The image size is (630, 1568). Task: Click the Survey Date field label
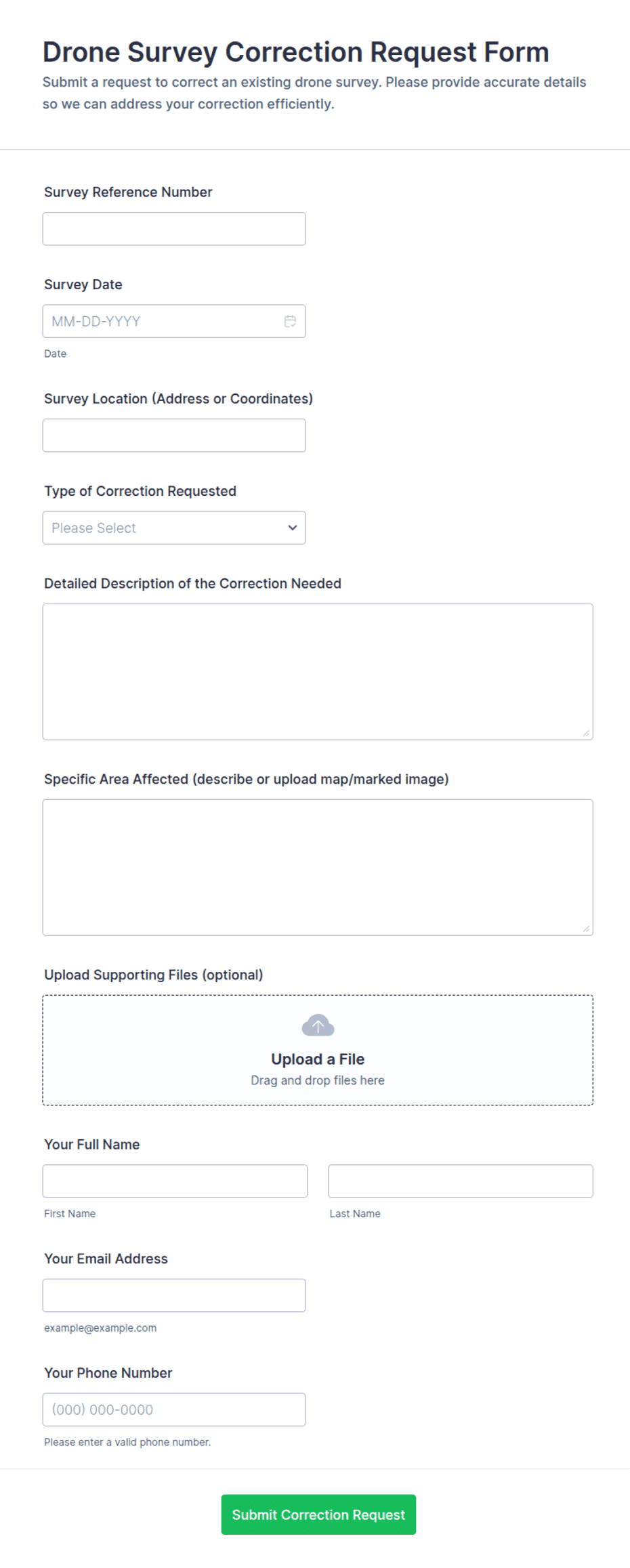pos(83,284)
